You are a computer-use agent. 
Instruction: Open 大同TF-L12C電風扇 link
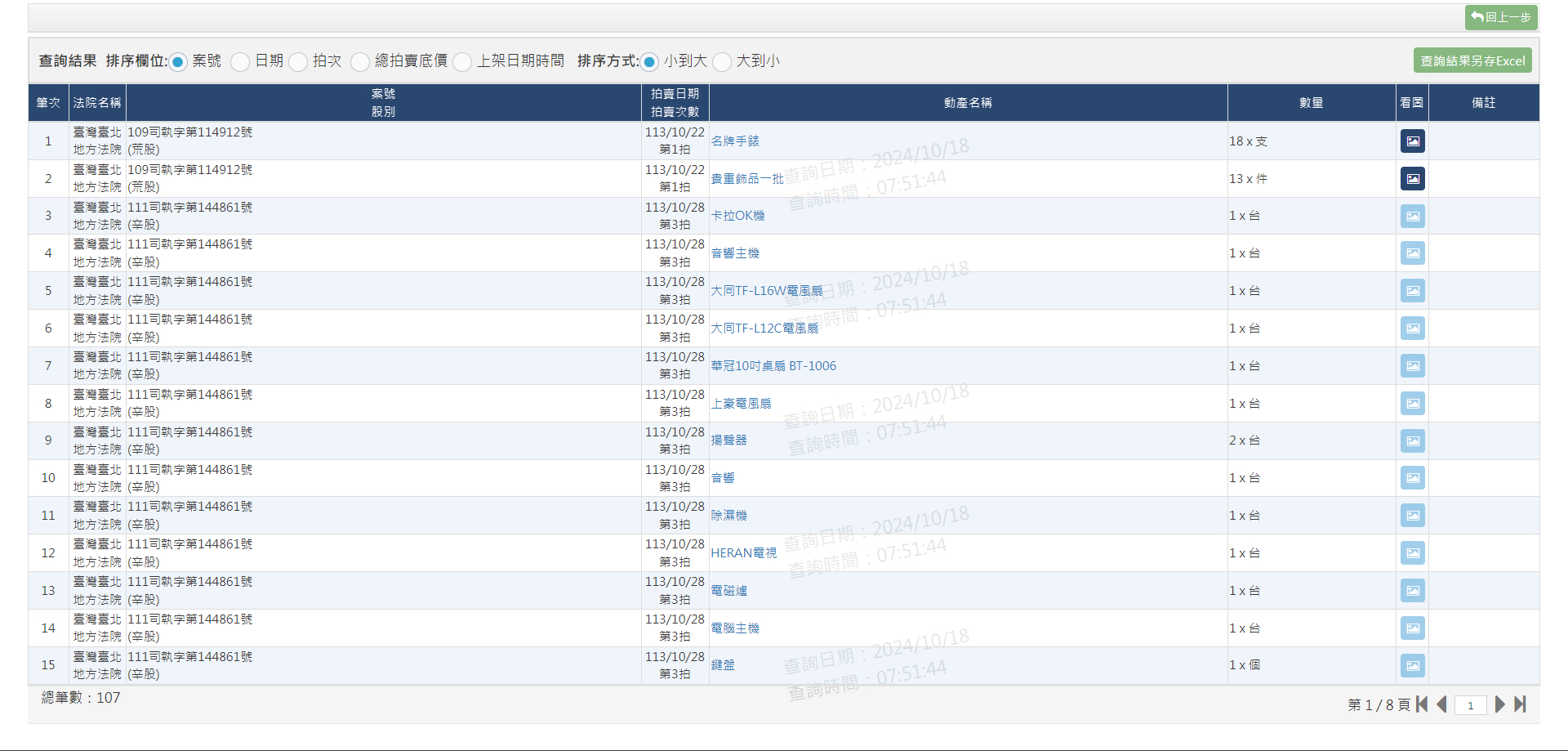click(x=764, y=329)
